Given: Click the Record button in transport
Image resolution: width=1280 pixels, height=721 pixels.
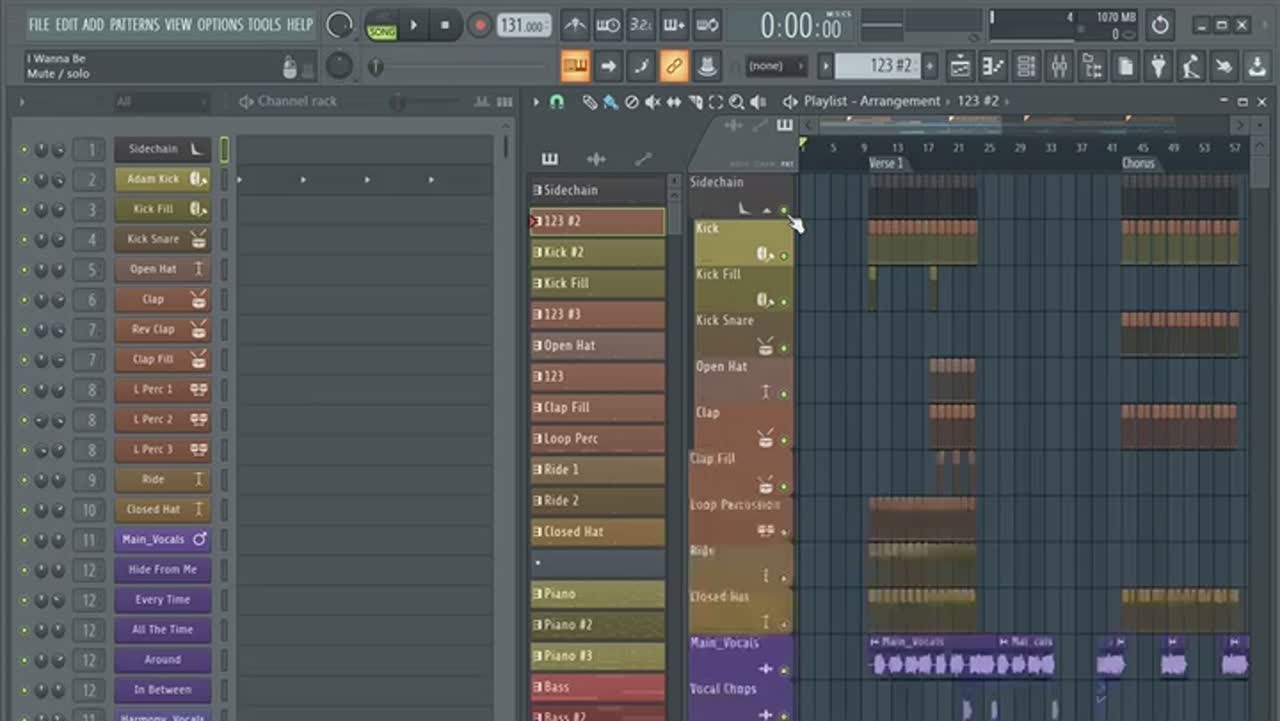Looking at the screenshot, I should click(x=480, y=25).
